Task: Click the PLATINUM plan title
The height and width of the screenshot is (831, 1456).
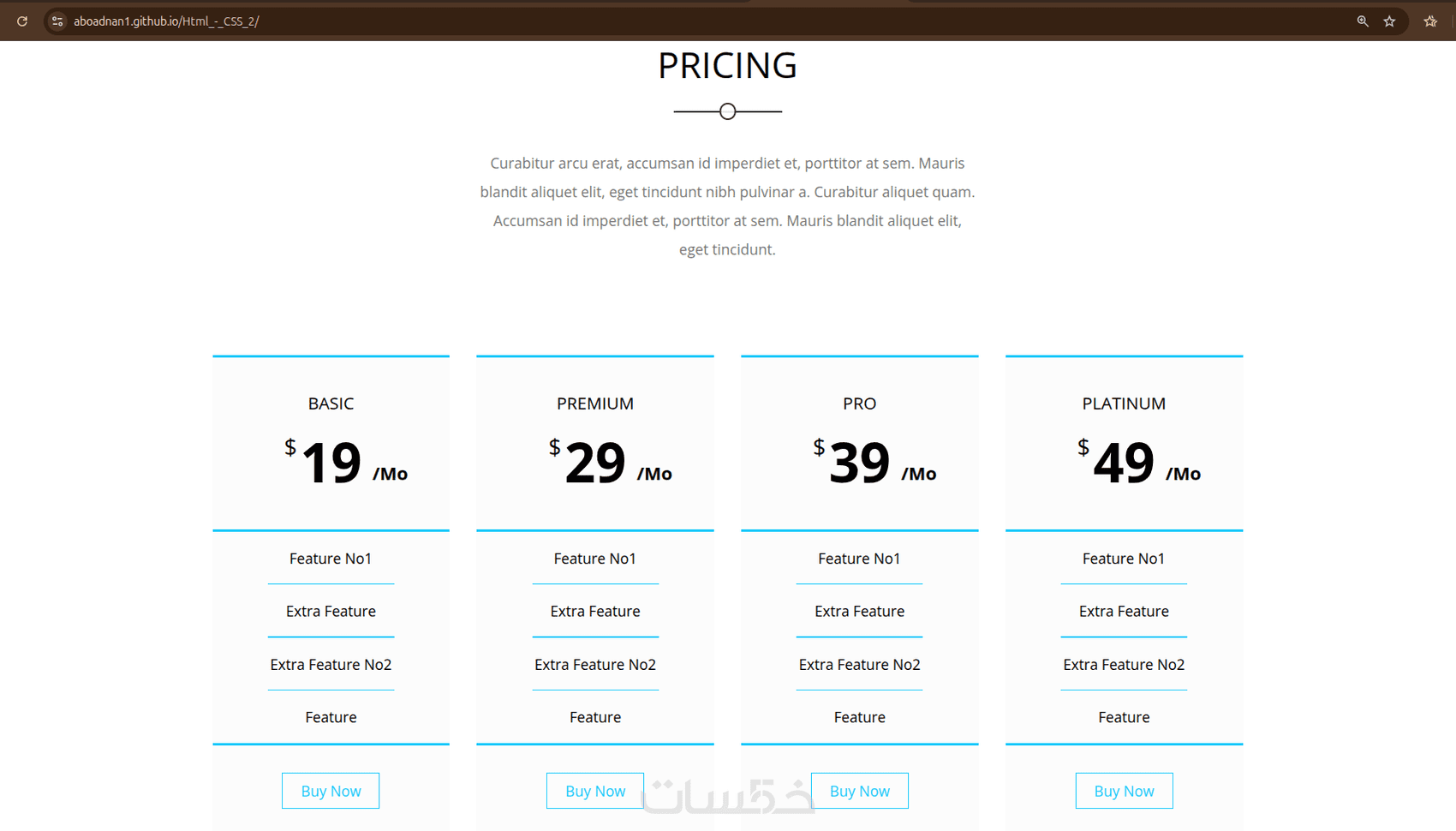Action: pos(1124,404)
